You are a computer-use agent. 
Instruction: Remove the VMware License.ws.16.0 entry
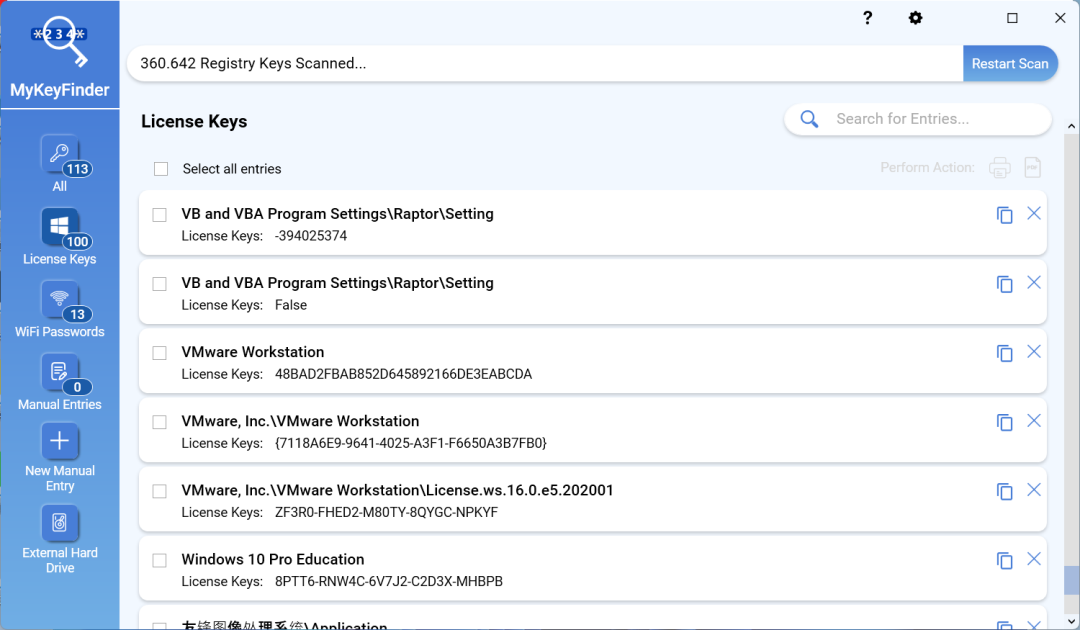pos(1034,490)
